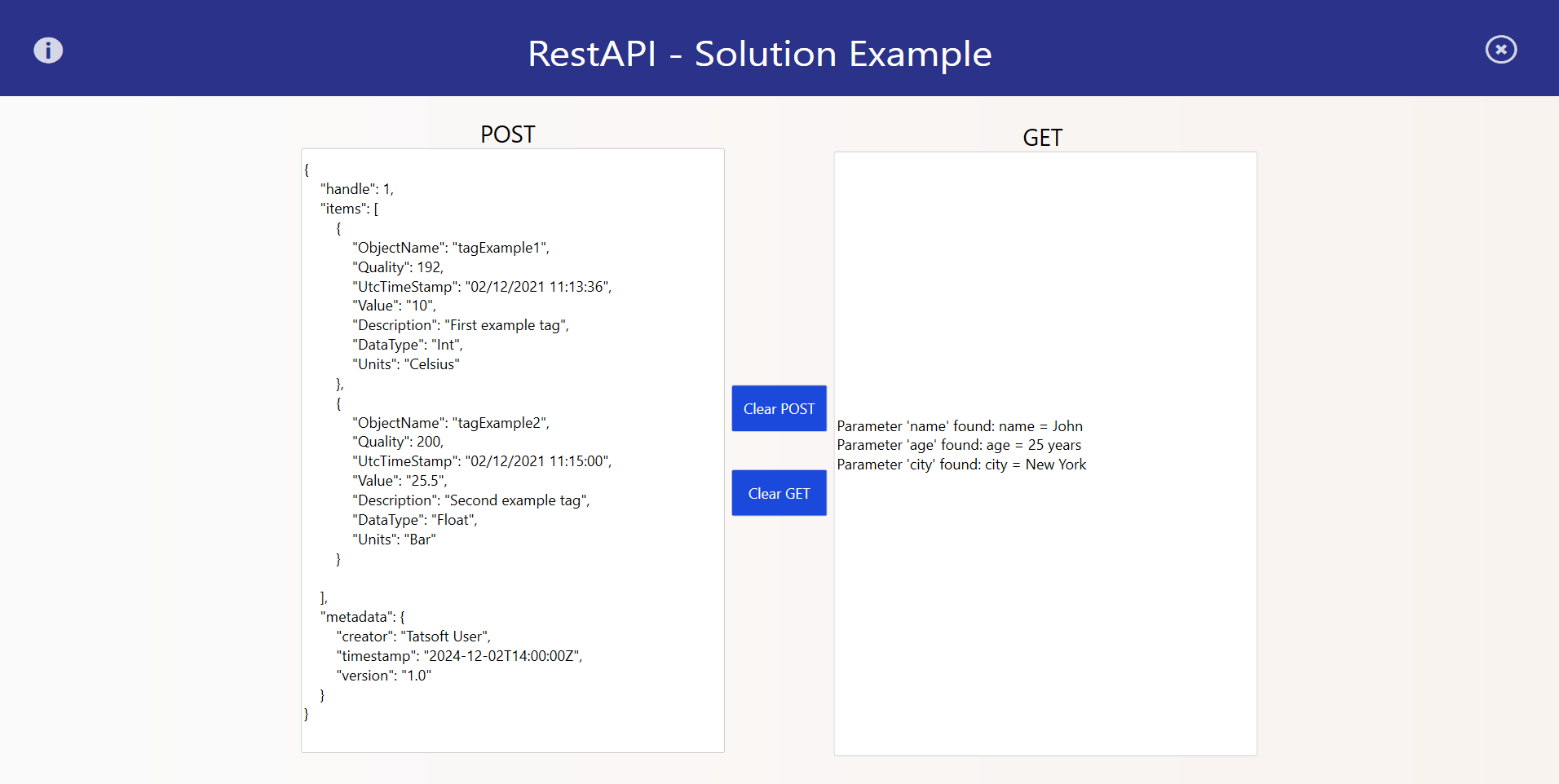Click the "DataType": "Float" line
Viewport: 1559px width, 784px height.
[415, 520]
